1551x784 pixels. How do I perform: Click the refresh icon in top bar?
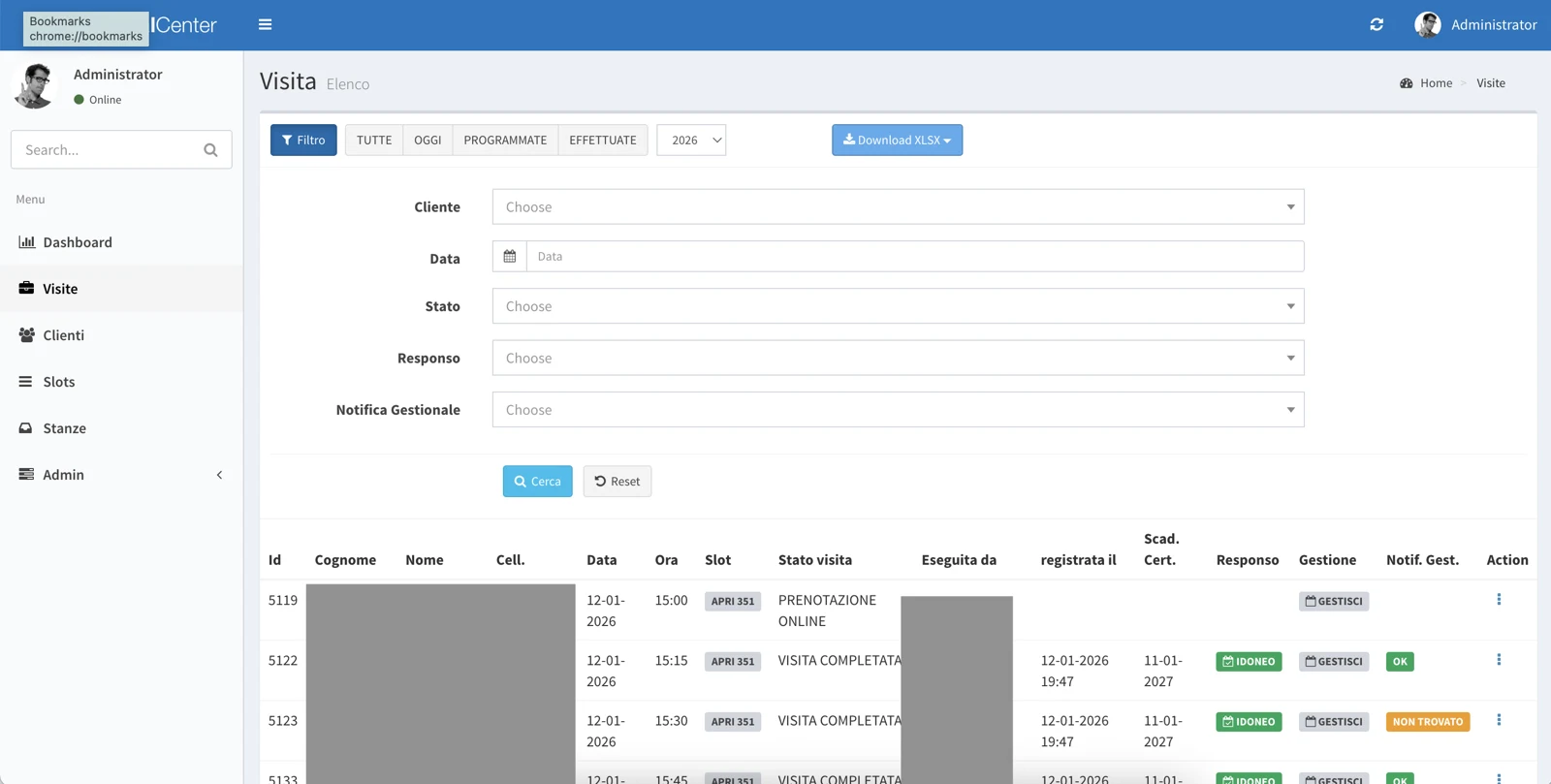(1377, 24)
